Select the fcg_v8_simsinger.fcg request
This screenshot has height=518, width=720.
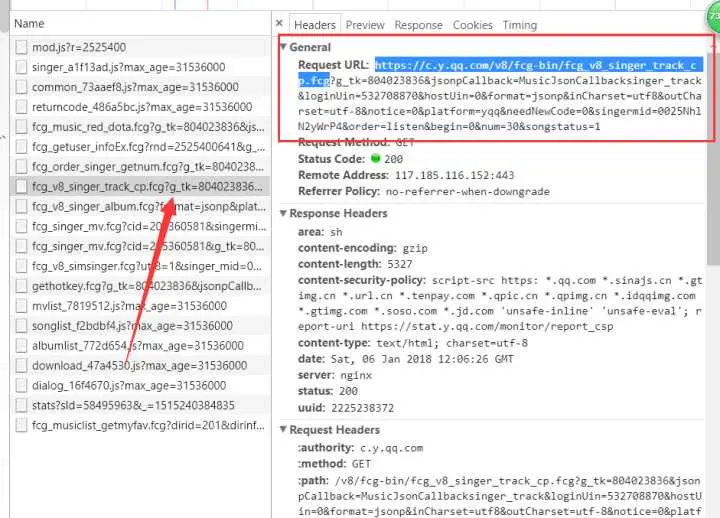pyautogui.click(x=140, y=266)
